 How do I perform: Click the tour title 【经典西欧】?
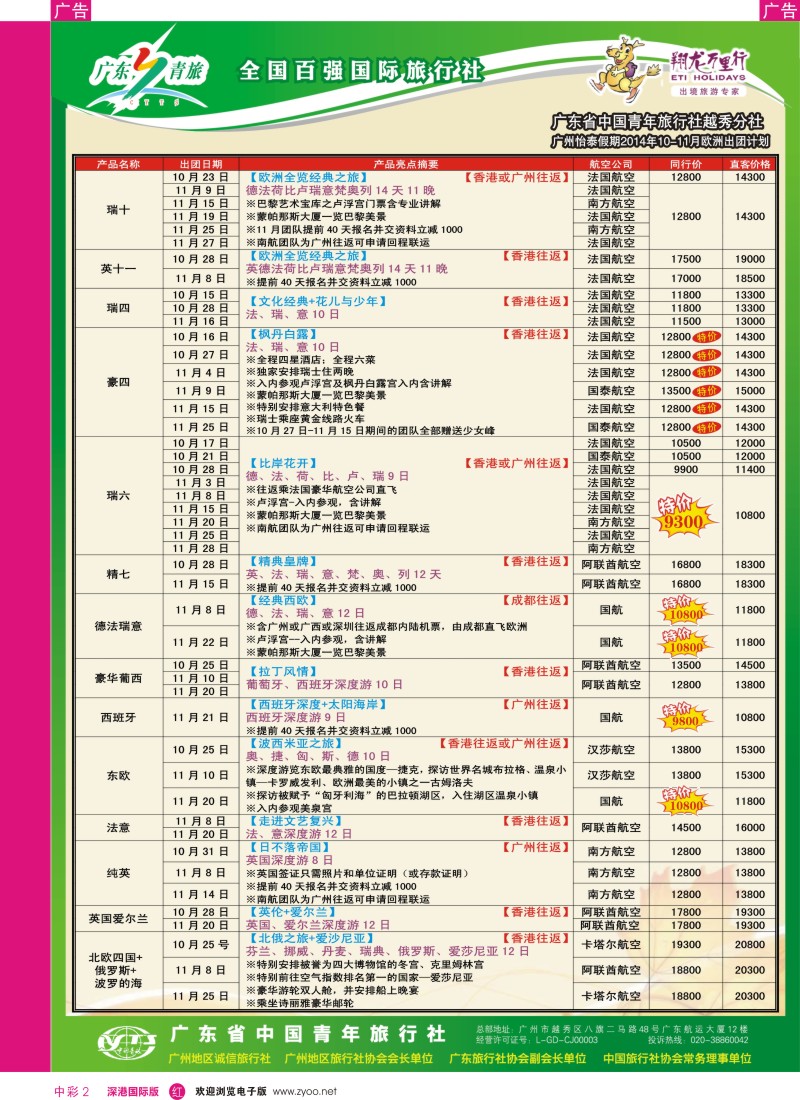pyautogui.click(x=284, y=601)
